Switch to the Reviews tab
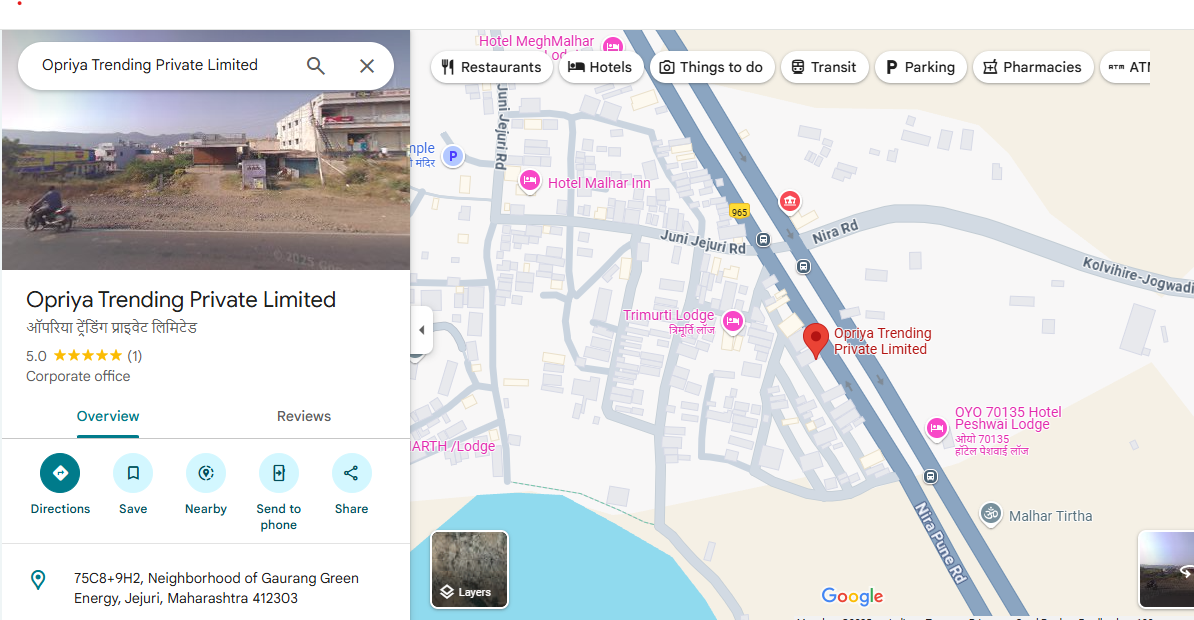 click(304, 416)
